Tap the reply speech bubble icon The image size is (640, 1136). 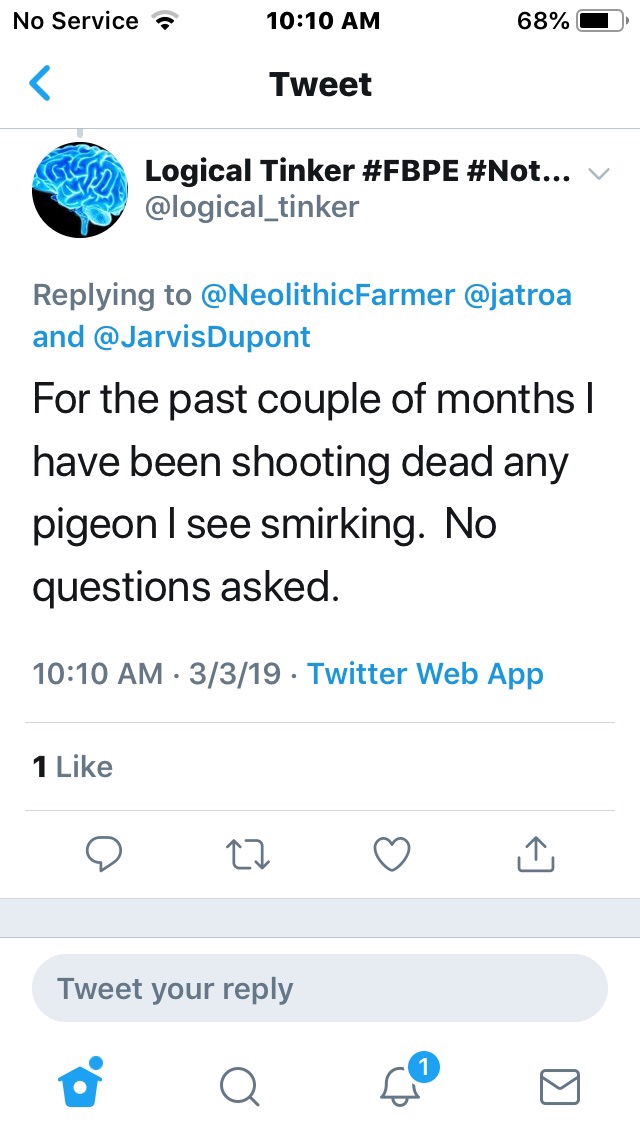pos(104,853)
